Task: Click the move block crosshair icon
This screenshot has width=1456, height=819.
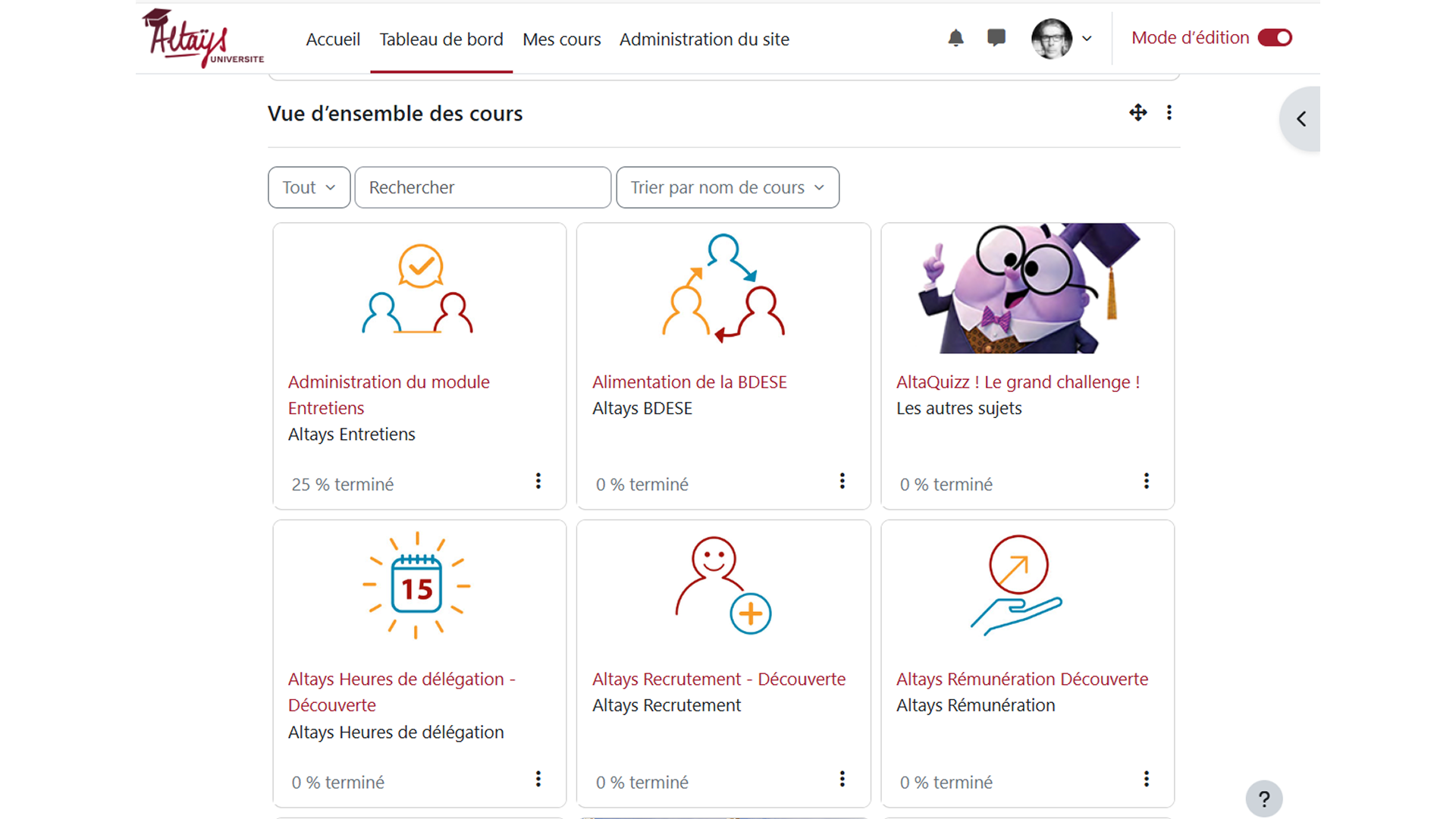Action: [1137, 113]
